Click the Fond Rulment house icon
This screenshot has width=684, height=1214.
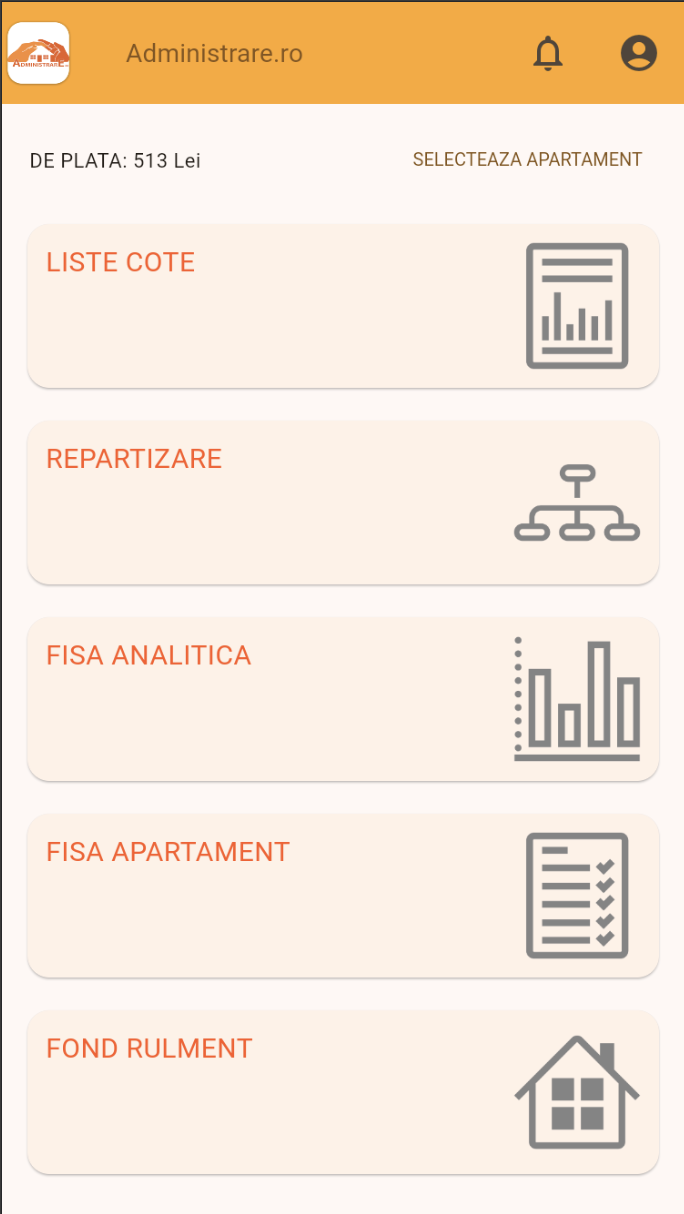point(577,1092)
